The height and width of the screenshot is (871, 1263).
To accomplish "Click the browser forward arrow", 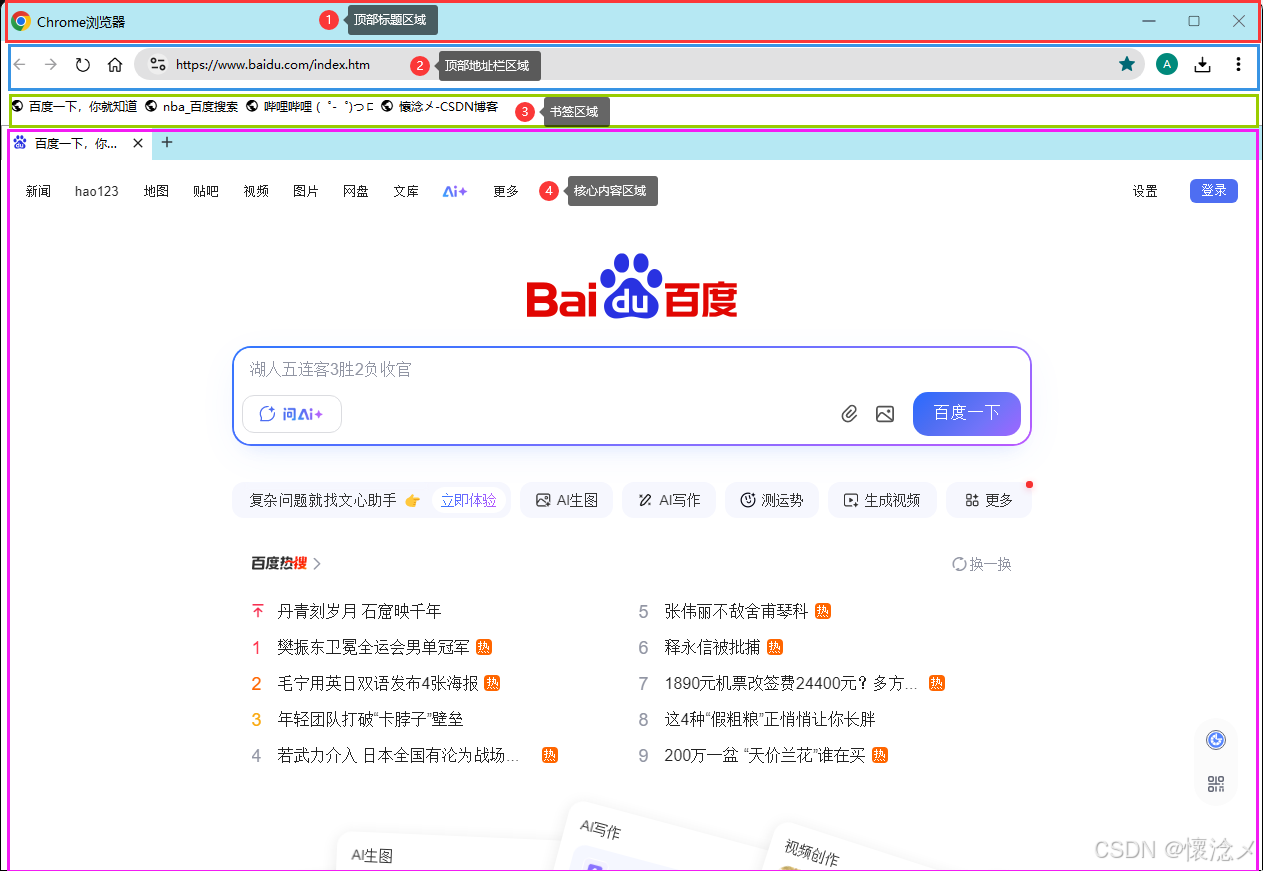I will [51, 65].
